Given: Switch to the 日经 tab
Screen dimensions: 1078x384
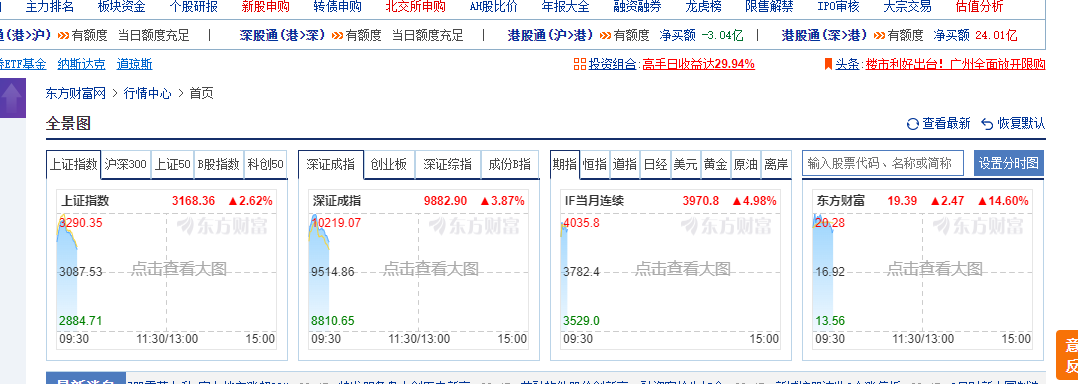Looking at the screenshot, I should [x=655, y=165].
